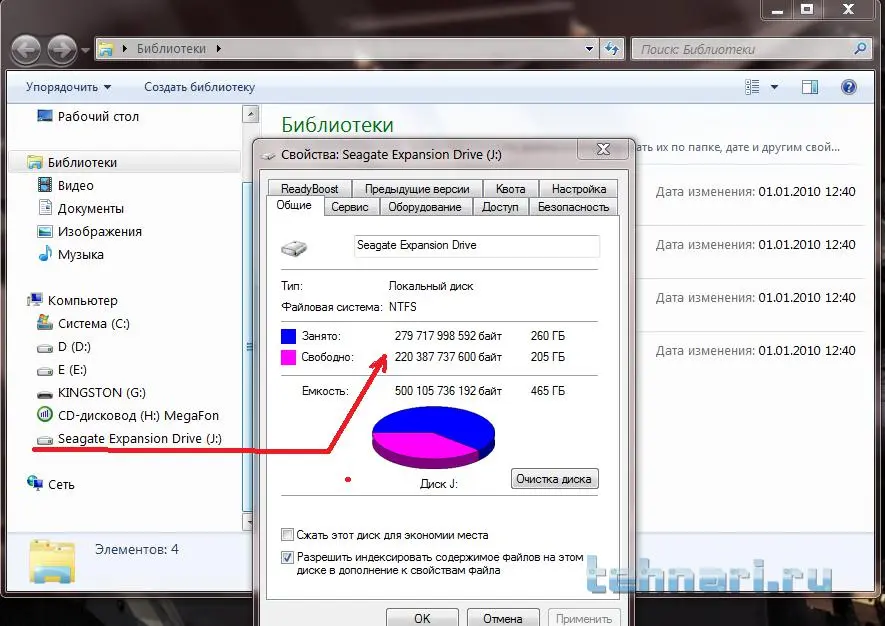Click the Refresh button beside address bar
The height and width of the screenshot is (626, 885).
pos(612,49)
